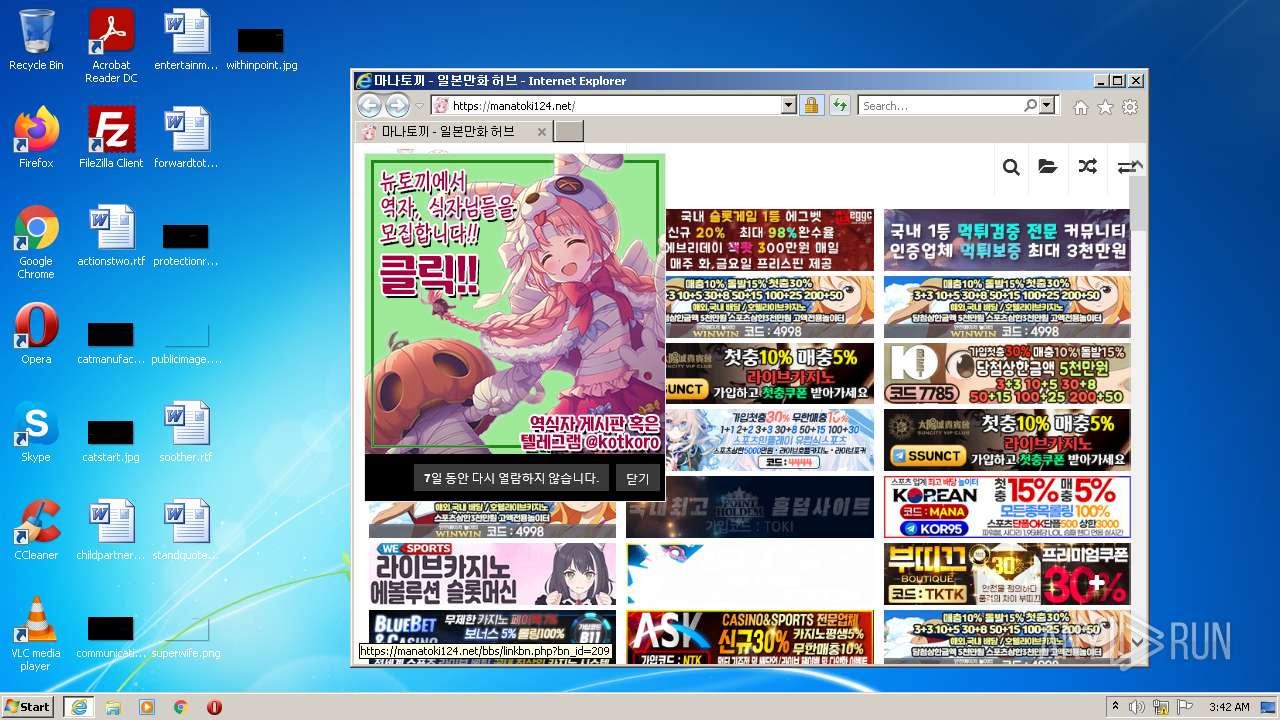Close the 마나토끼 tab
This screenshot has width=1280, height=720.
point(541,131)
